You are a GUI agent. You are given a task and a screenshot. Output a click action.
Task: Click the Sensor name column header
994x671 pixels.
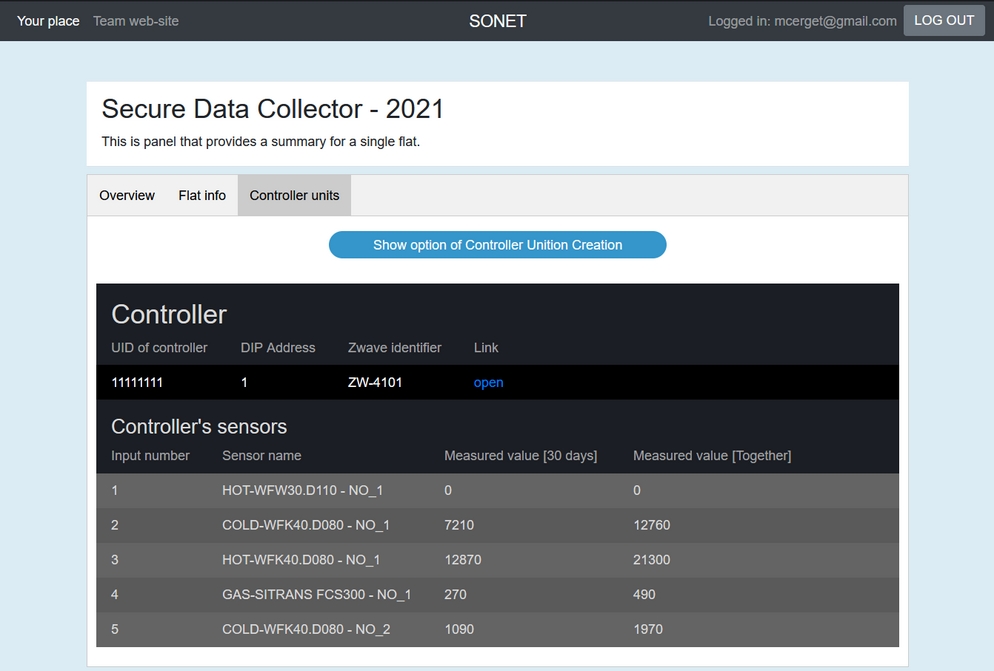pos(261,456)
